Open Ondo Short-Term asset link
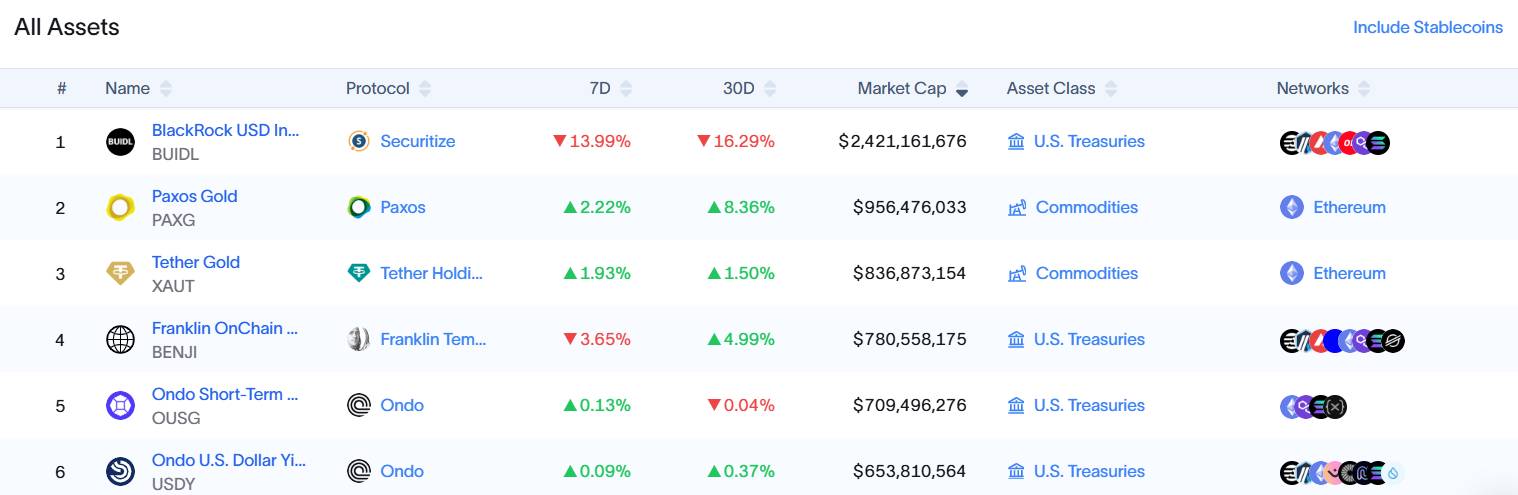The height and width of the screenshot is (495, 1518). (x=225, y=394)
